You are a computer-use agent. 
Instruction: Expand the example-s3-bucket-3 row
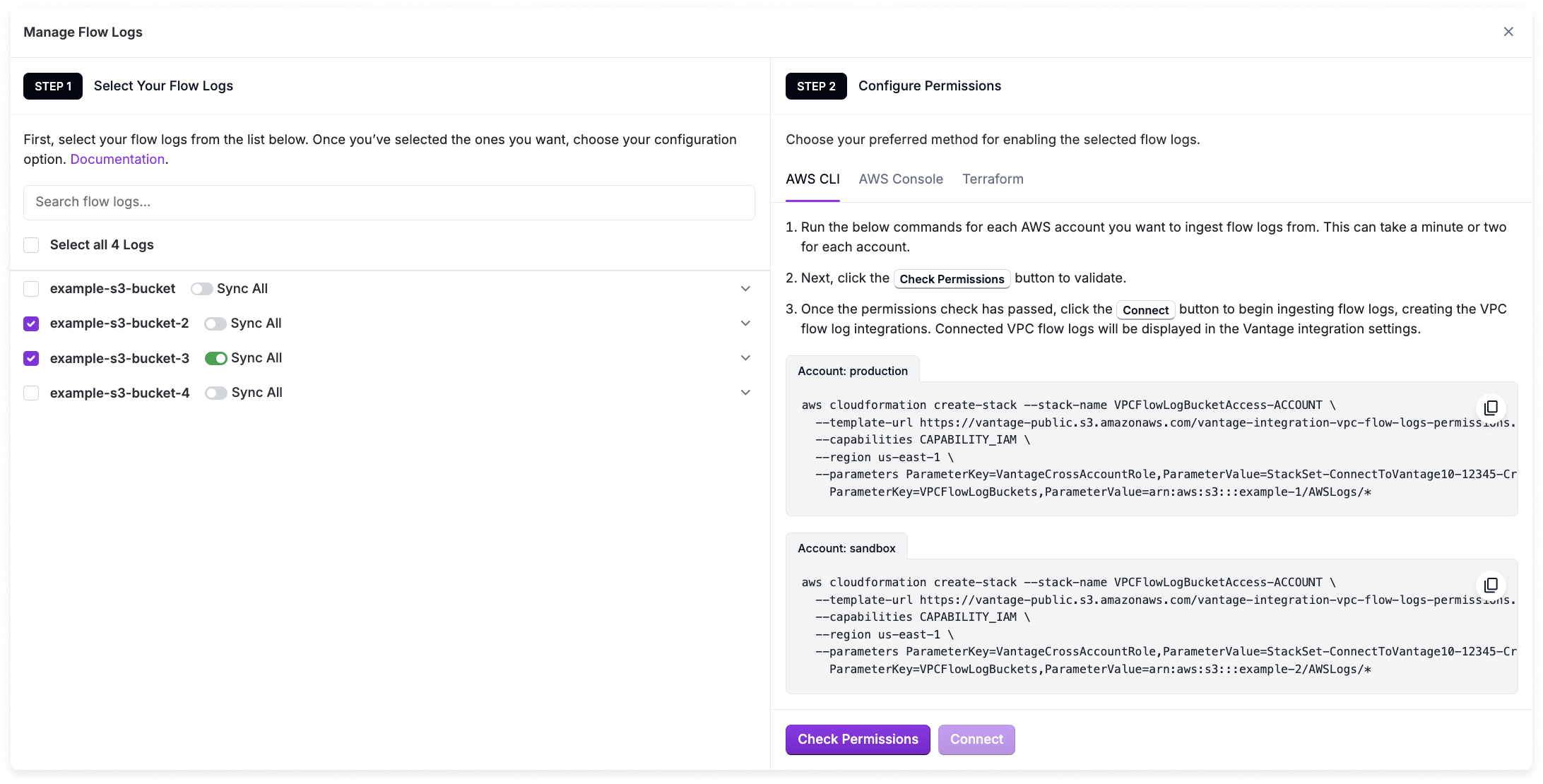click(x=745, y=358)
